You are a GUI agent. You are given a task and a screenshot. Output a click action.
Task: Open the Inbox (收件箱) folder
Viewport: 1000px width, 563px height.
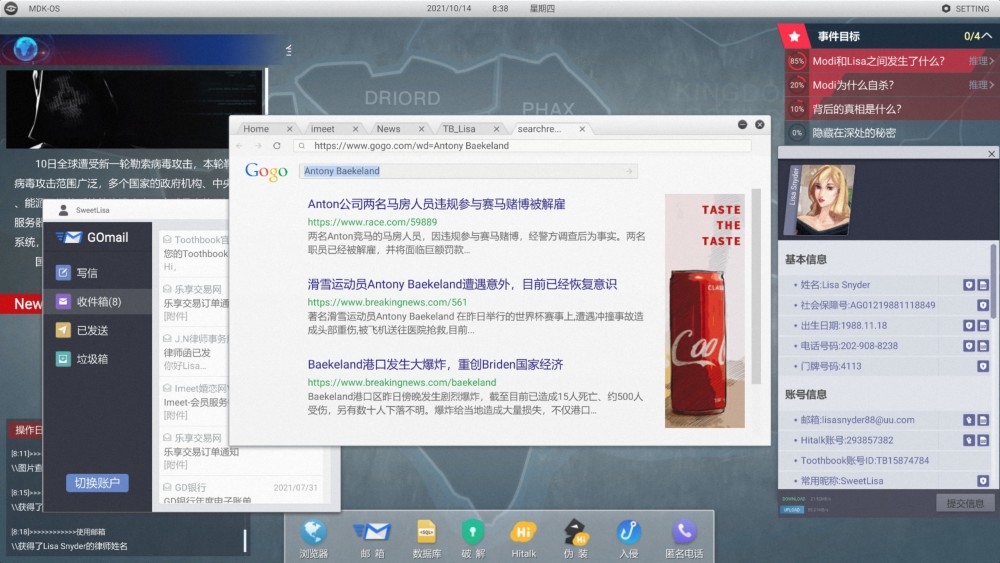pos(98,301)
